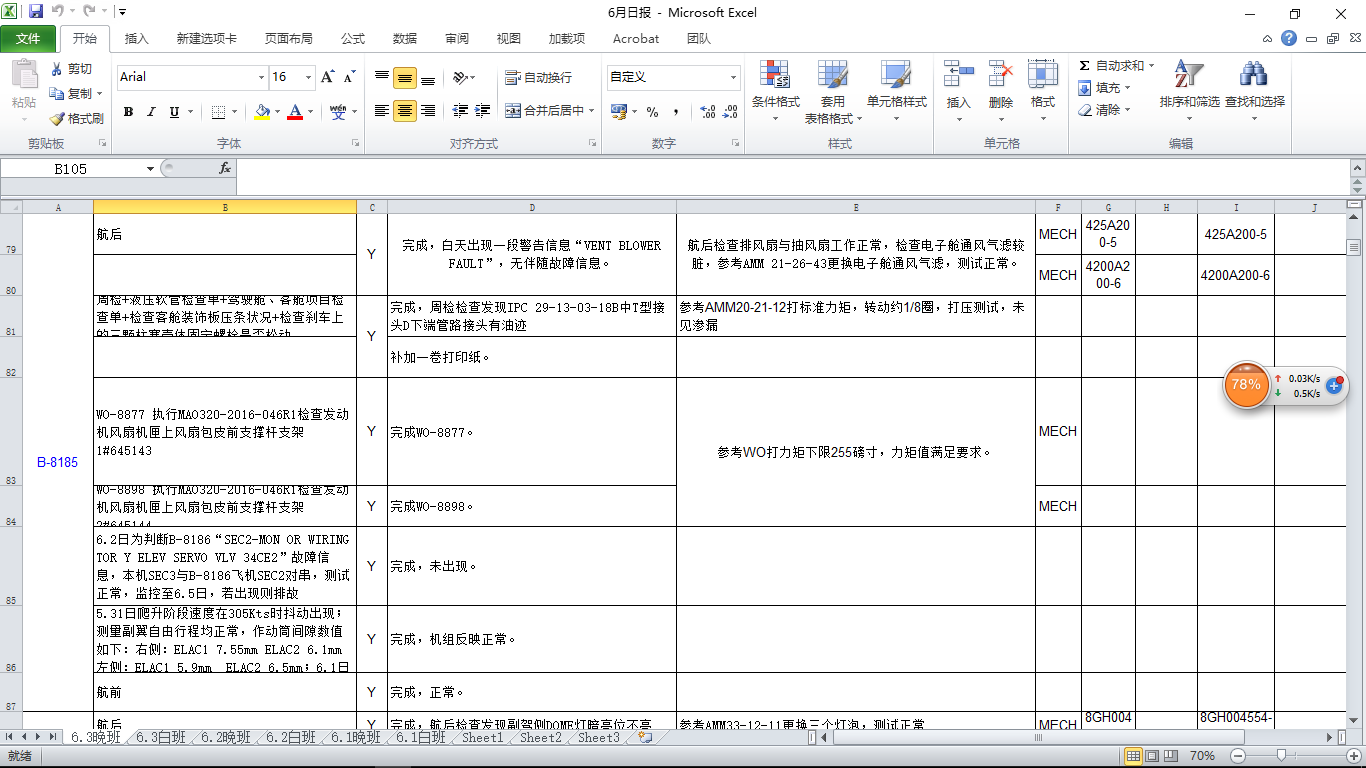The height and width of the screenshot is (768, 1366).
Task: Switch to Formulas (公式) tab
Action: pyautogui.click(x=352, y=39)
